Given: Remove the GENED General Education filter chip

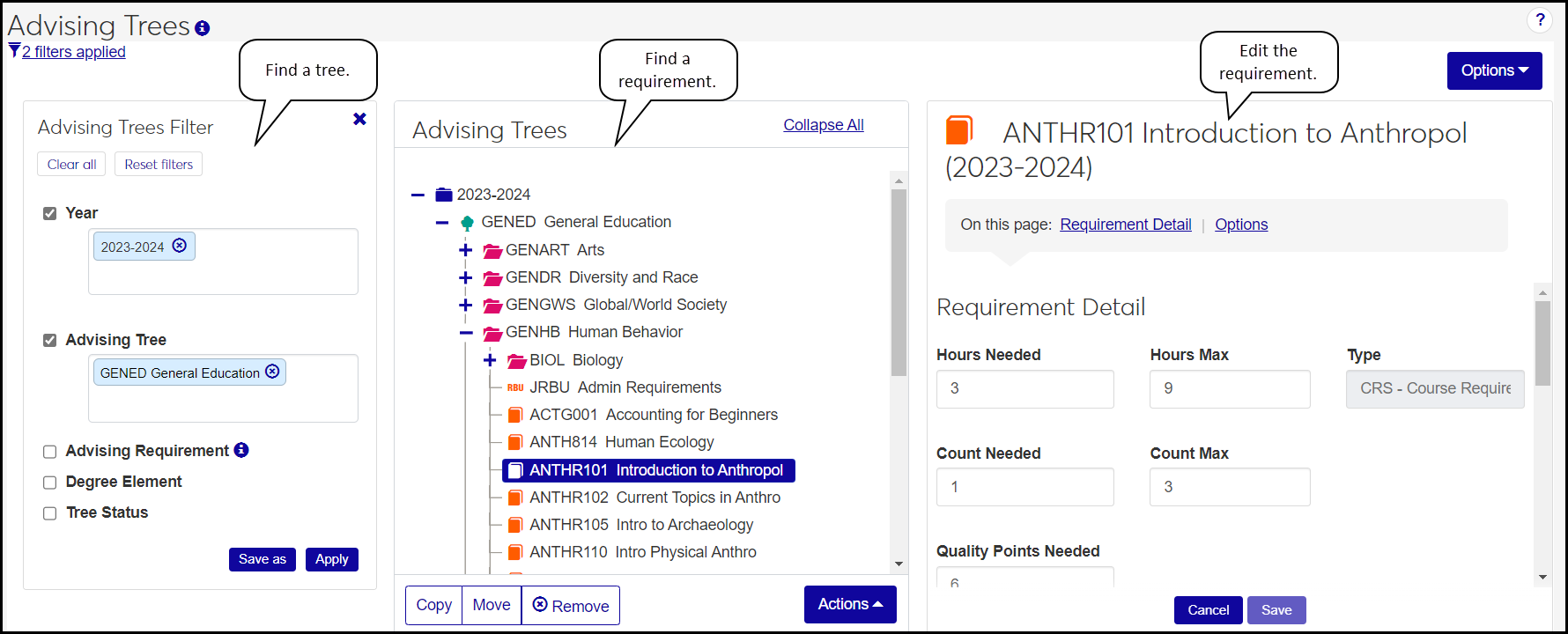Looking at the screenshot, I should click(273, 372).
